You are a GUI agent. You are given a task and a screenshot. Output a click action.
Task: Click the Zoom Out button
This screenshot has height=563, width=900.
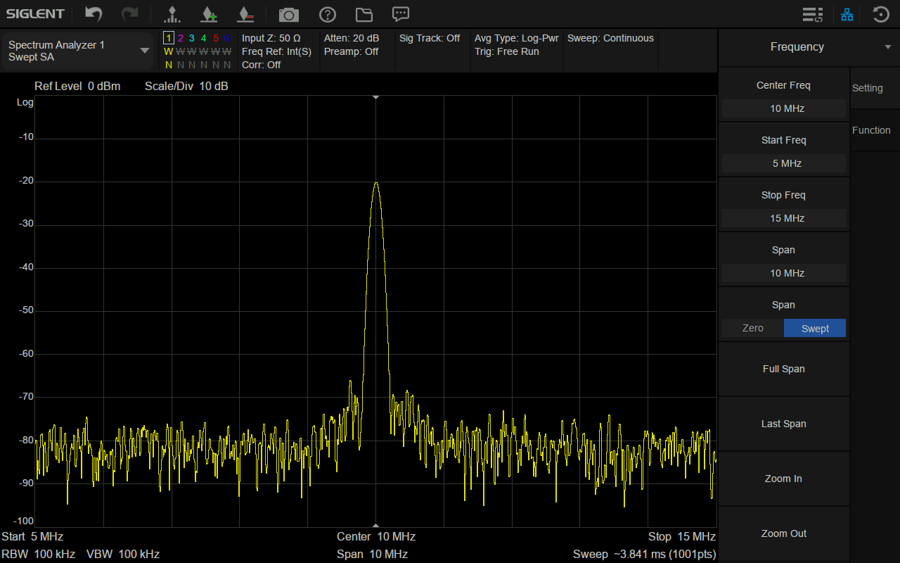pyautogui.click(x=783, y=534)
